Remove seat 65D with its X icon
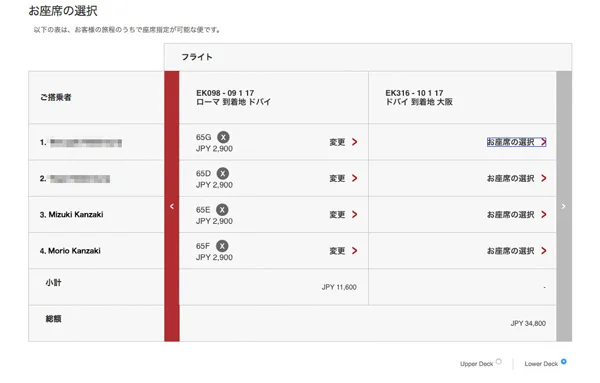 [223, 173]
